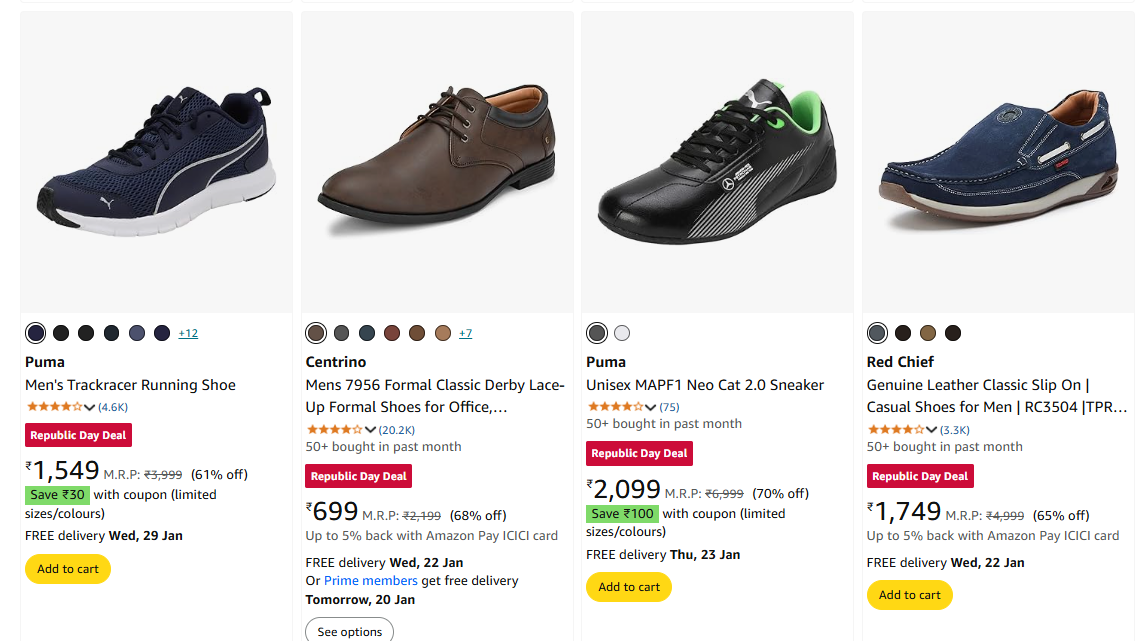The height and width of the screenshot is (641, 1136).
Task: Click Republic Day Deal badge on Red Chief
Action: (x=920, y=476)
